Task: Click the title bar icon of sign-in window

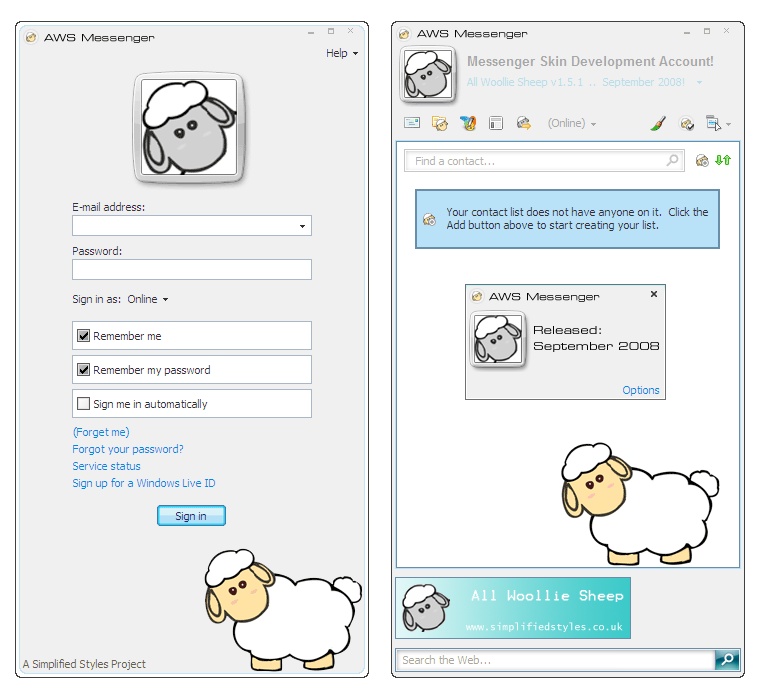Action: point(31,37)
